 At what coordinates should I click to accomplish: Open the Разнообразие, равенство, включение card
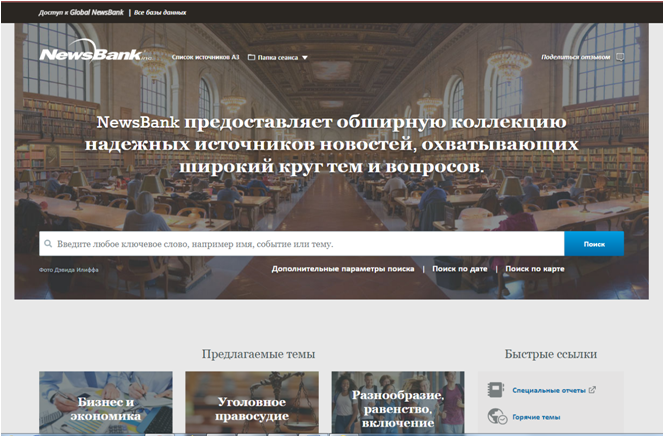click(398, 402)
